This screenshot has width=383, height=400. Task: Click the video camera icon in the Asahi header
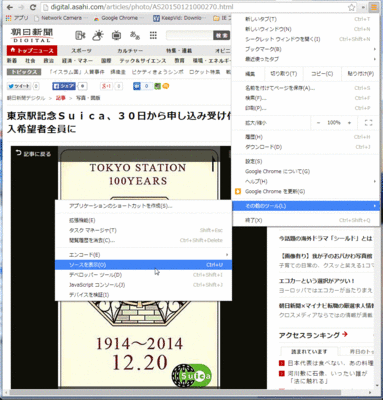click(x=80, y=35)
